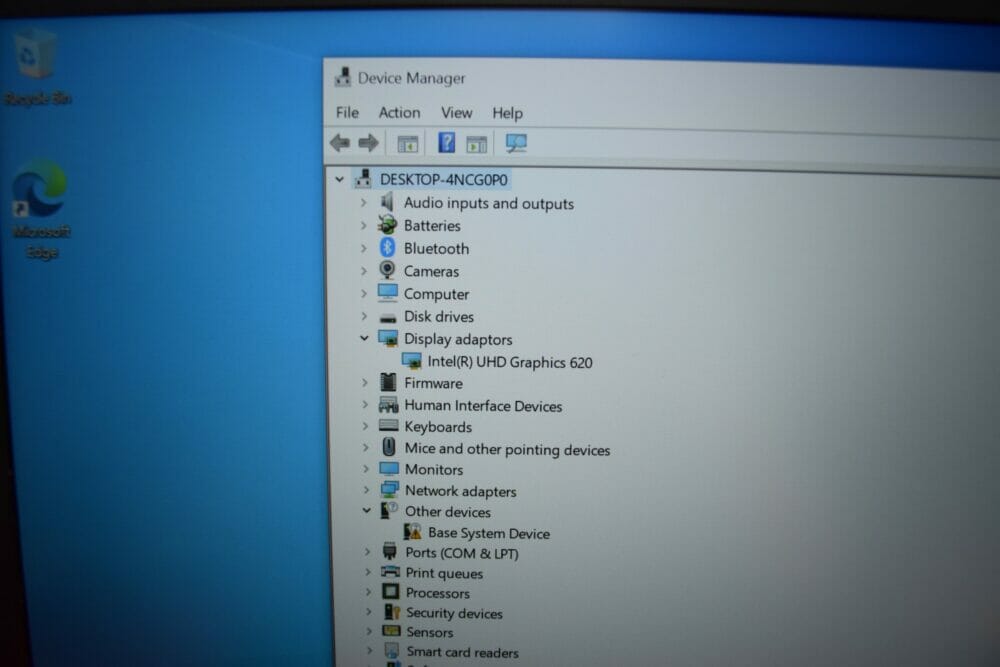The height and width of the screenshot is (667, 1000).
Task: Select the Keyboards label
Action: (x=438, y=427)
